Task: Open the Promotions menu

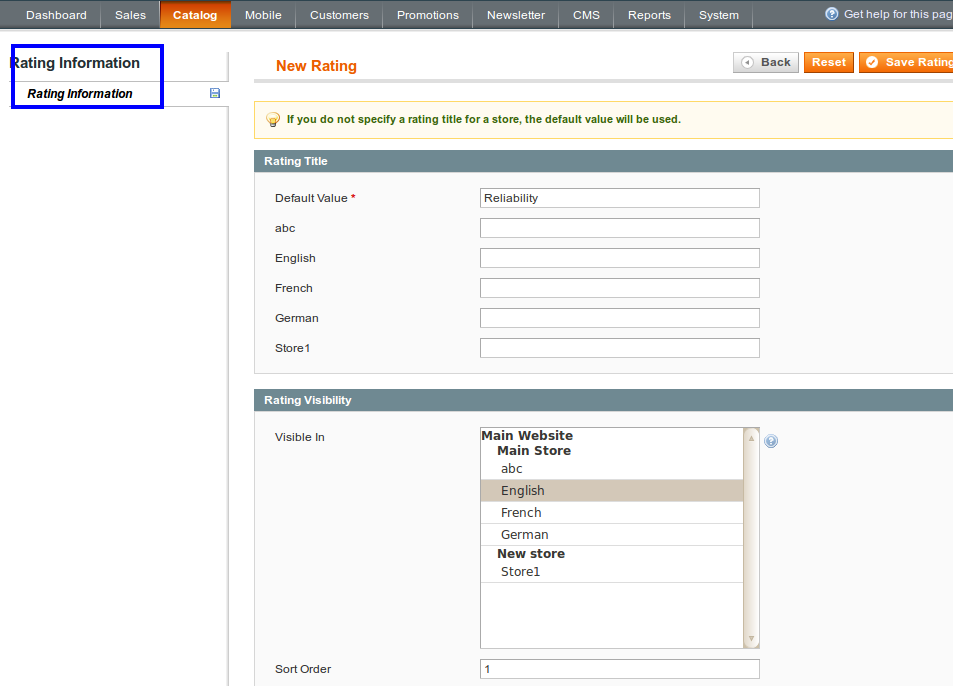Action: (x=427, y=15)
